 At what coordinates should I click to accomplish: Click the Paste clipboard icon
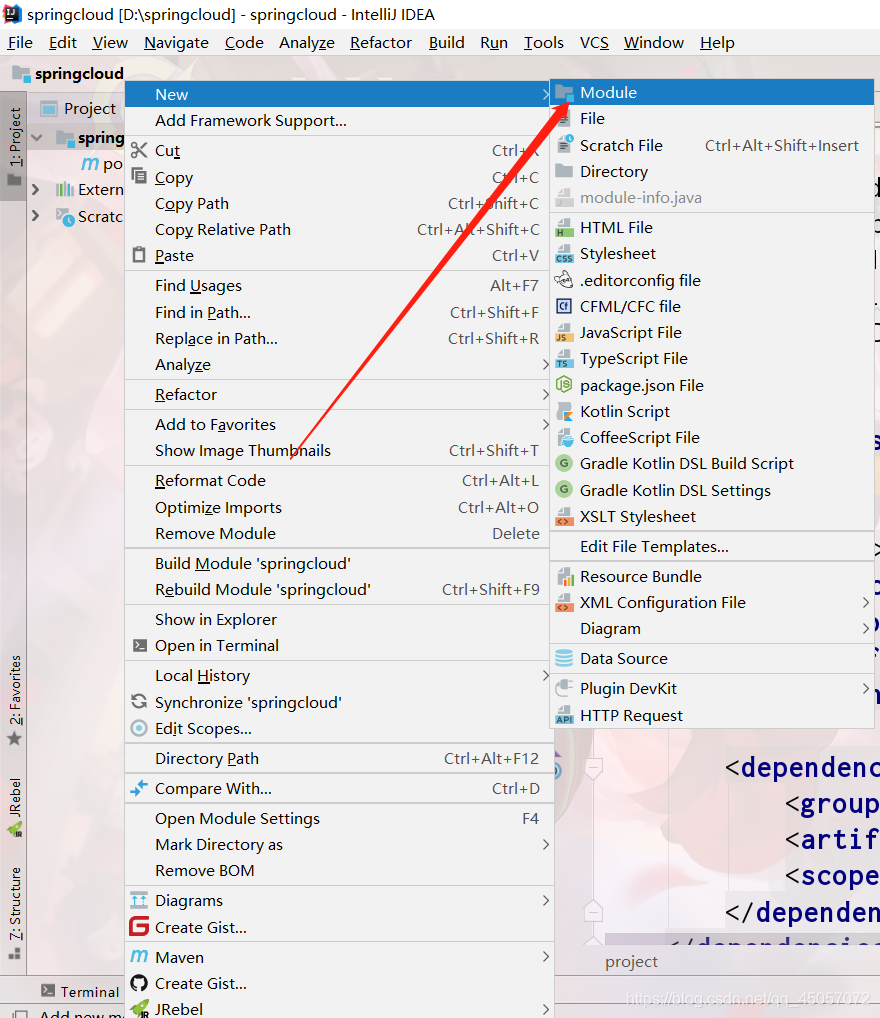click(x=139, y=255)
